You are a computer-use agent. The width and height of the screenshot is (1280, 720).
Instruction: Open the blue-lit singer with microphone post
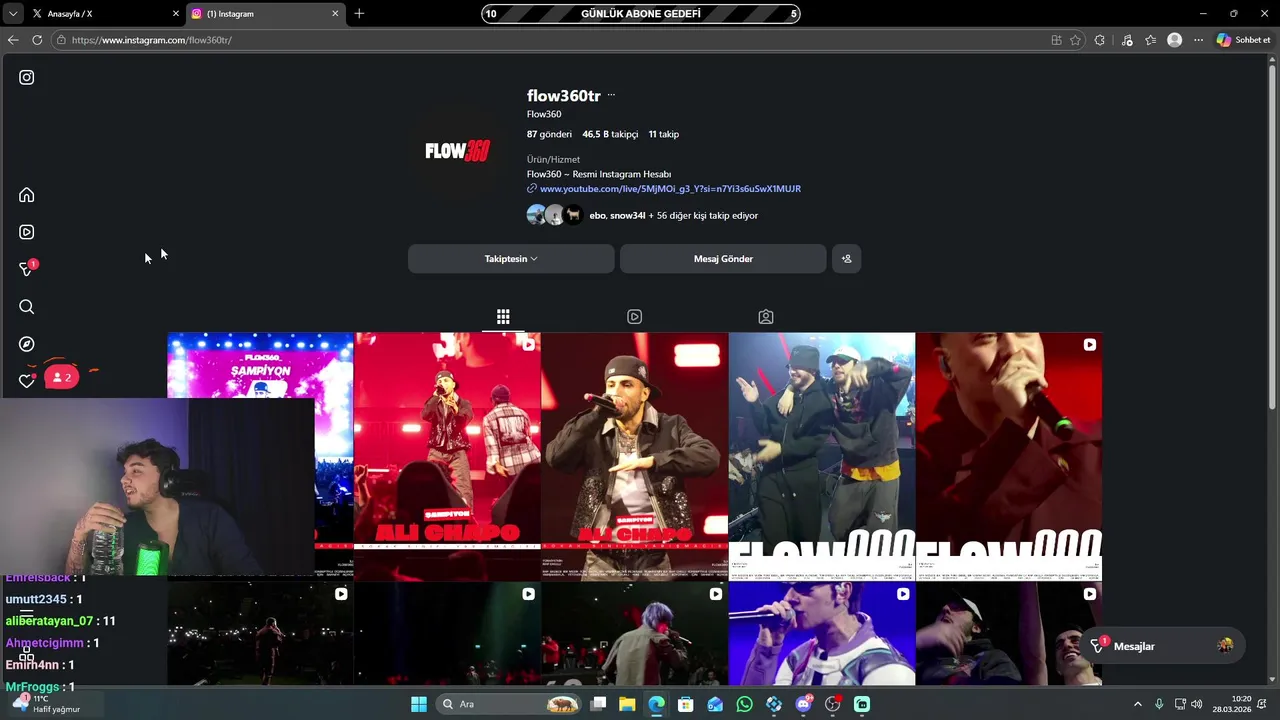point(822,634)
